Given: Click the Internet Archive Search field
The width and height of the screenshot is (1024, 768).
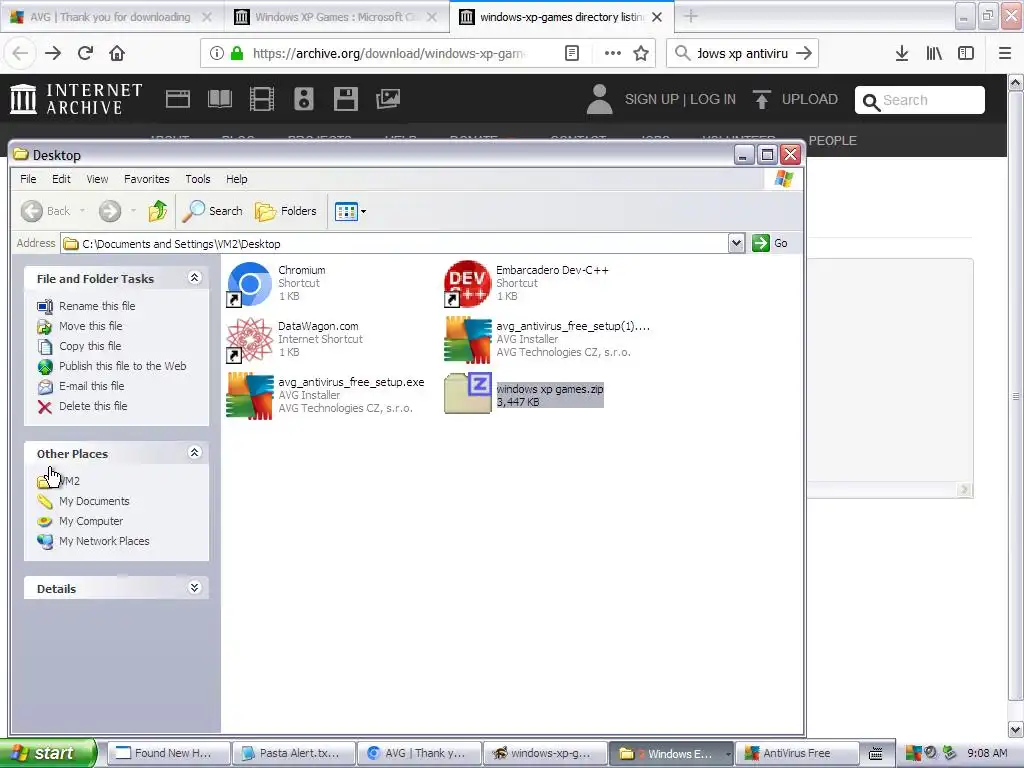Looking at the screenshot, I should click(x=920, y=100).
